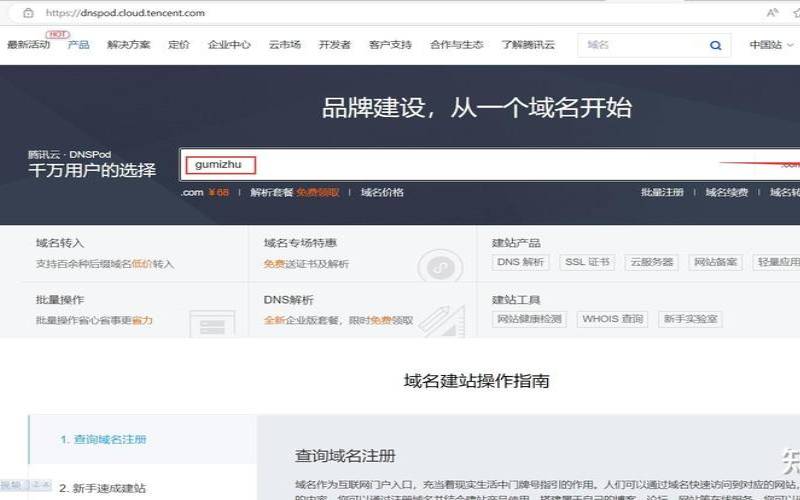Click the browser address bar URL

pyautogui.click(x=125, y=13)
